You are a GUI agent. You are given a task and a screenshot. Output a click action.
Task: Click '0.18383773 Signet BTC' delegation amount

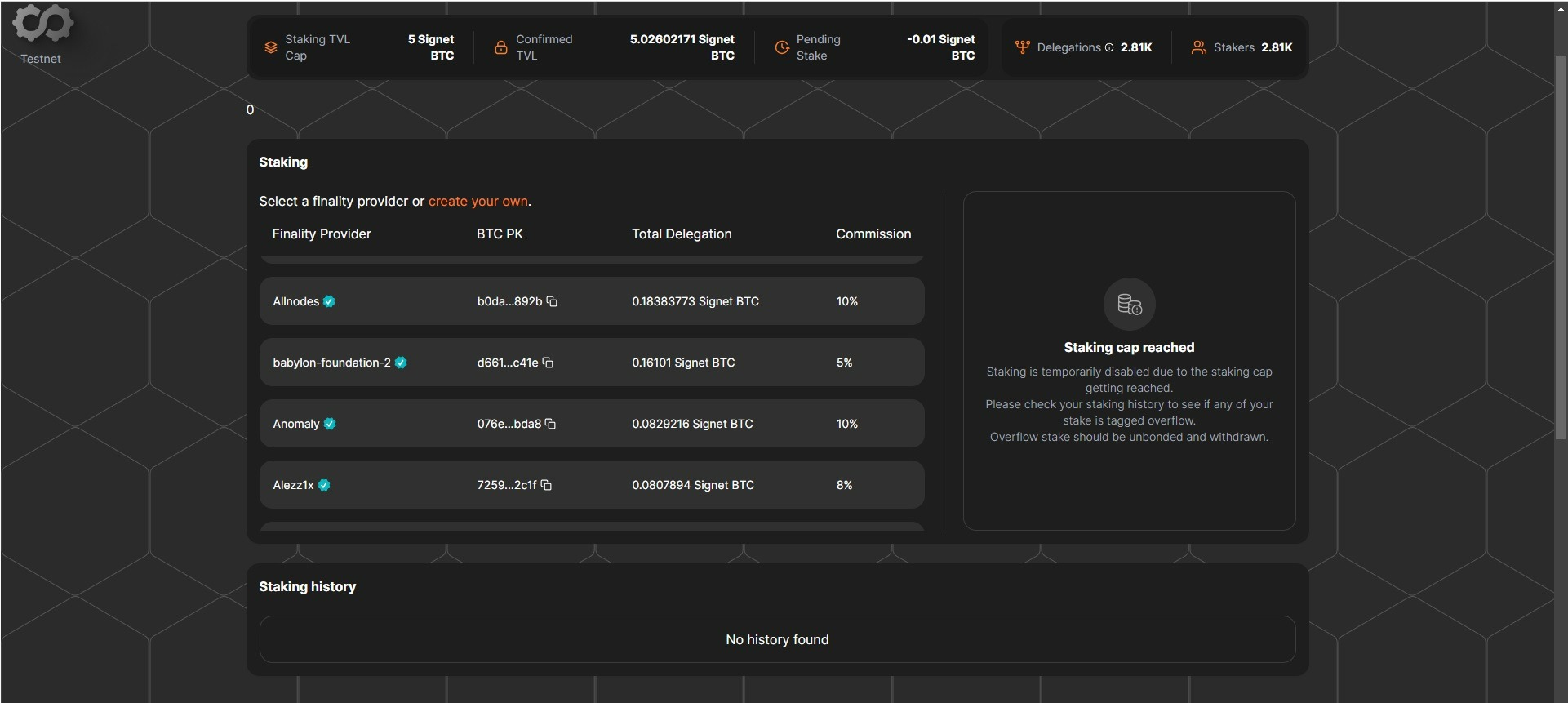(x=695, y=301)
